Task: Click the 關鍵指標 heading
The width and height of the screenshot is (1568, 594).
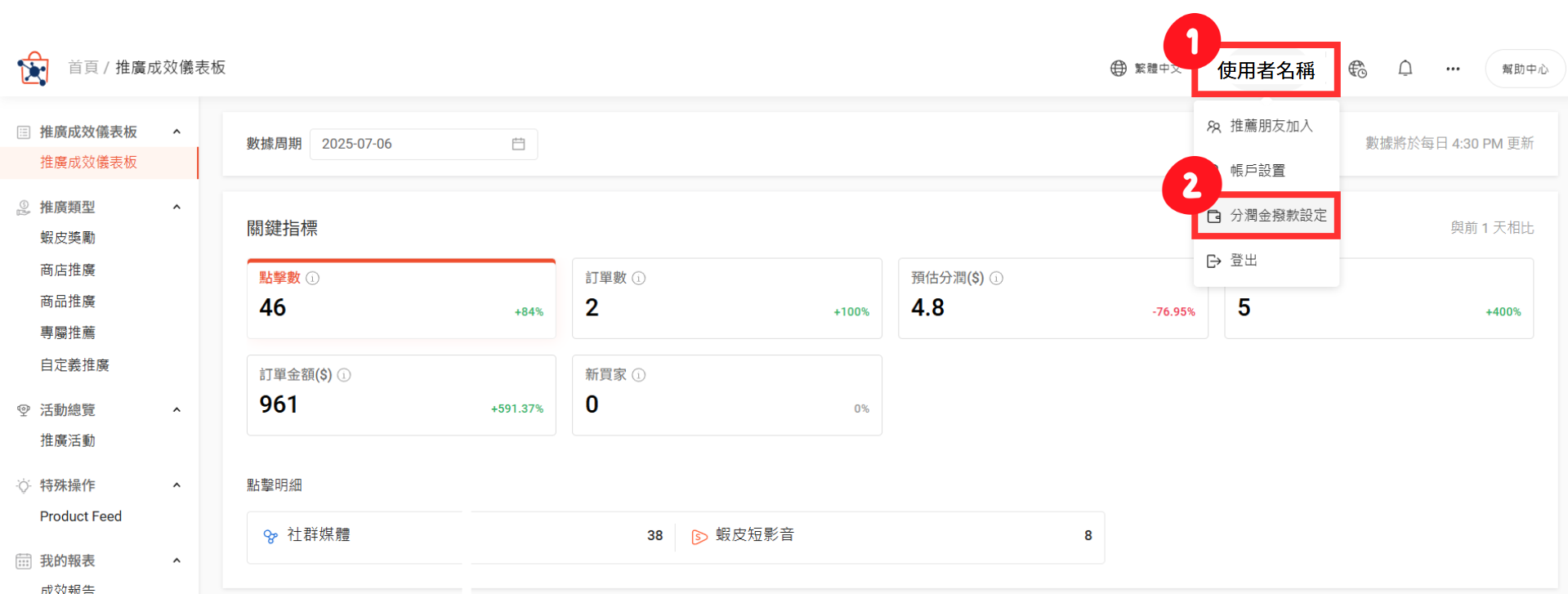Action: pos(282,229)
